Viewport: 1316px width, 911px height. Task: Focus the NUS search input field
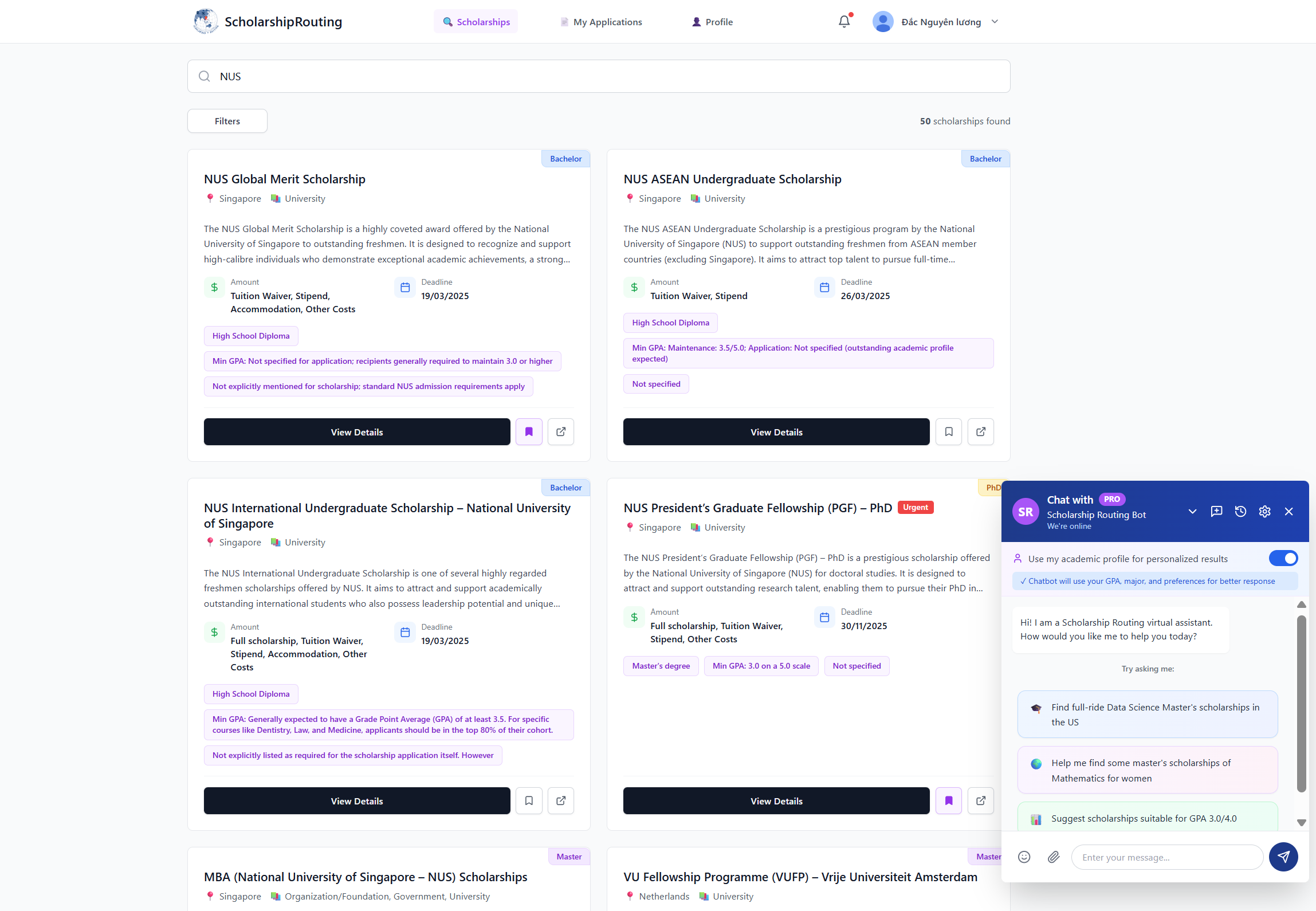coord(599,76)
